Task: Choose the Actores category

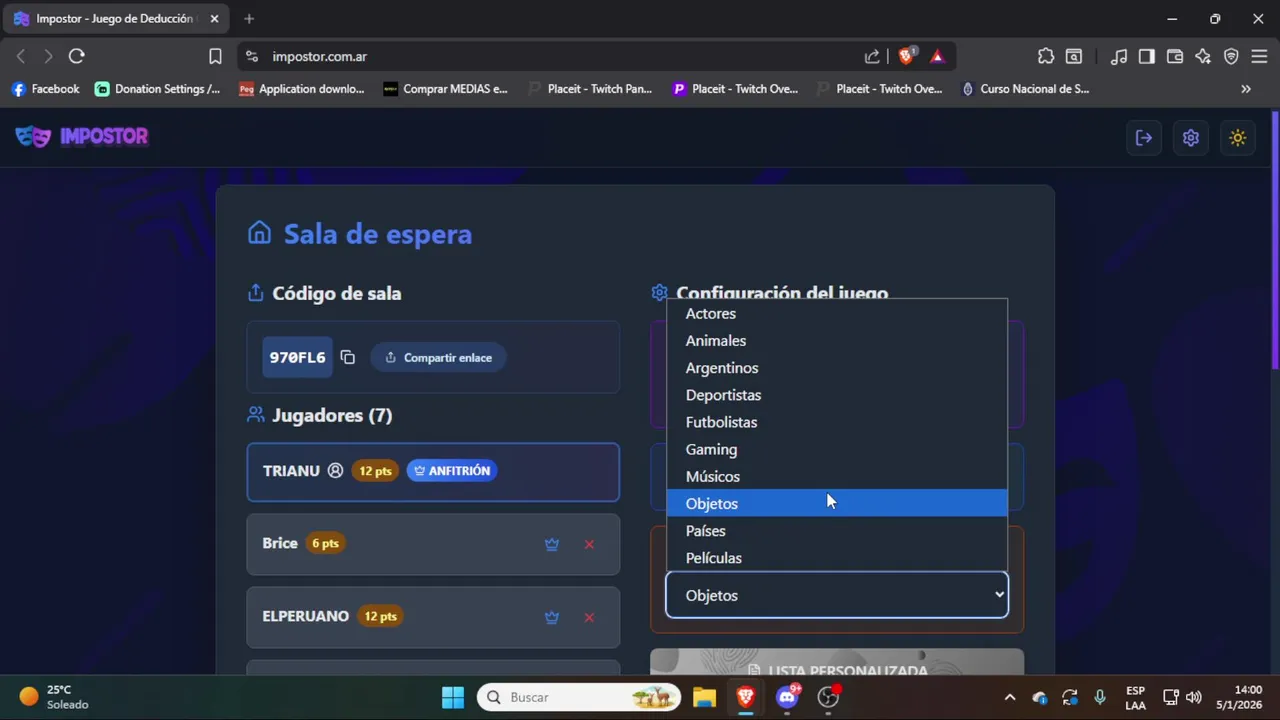Action: click(x=837, y=314)
